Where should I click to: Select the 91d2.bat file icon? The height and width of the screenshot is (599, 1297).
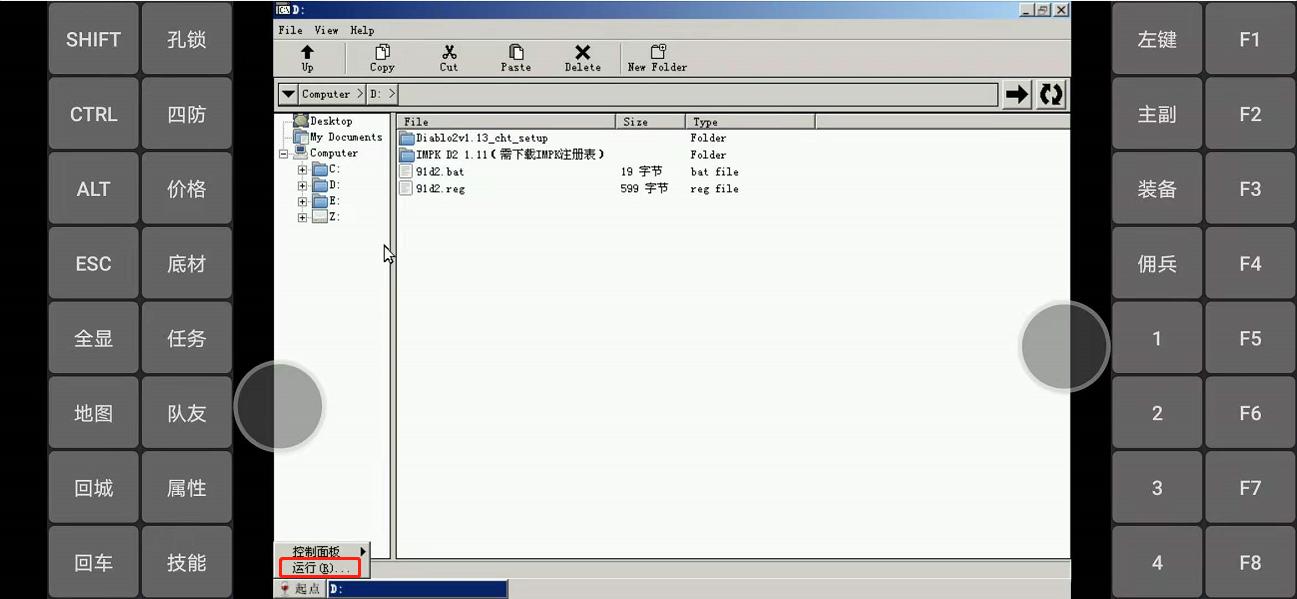pyautogui.click(x=406, y=172)
